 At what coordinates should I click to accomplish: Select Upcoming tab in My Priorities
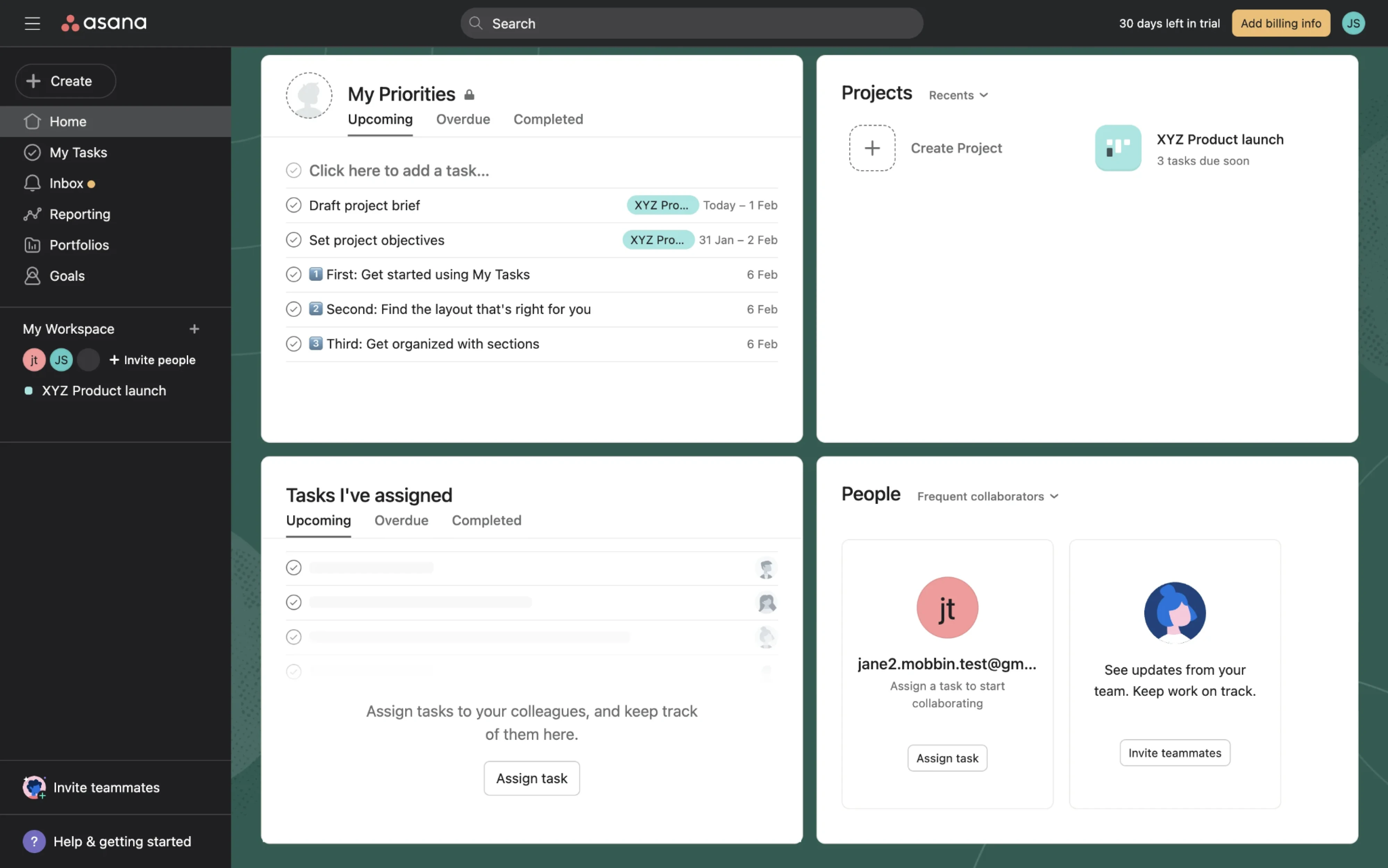[380, 119]
